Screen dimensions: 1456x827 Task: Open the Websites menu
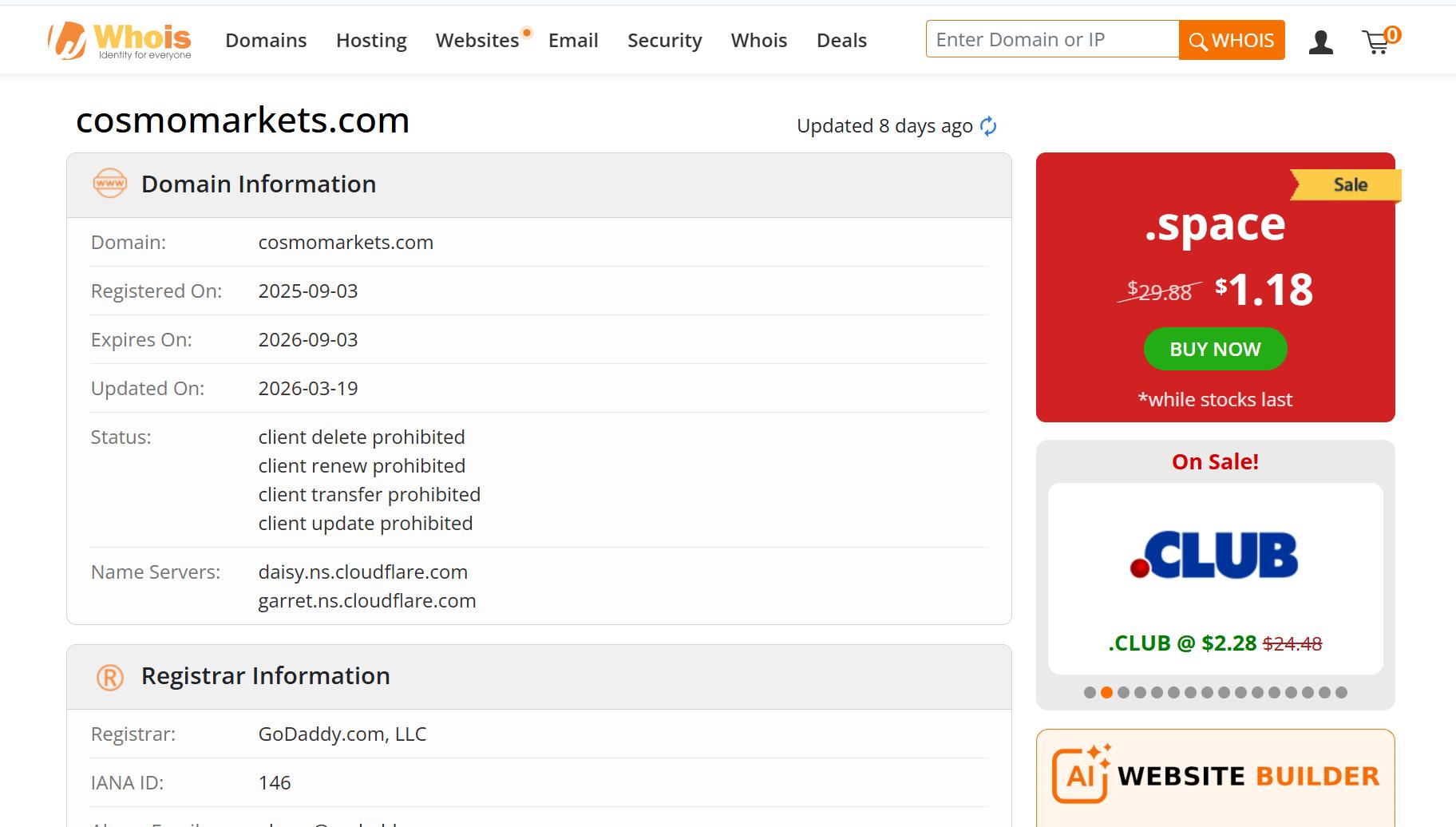coord(477,40)
